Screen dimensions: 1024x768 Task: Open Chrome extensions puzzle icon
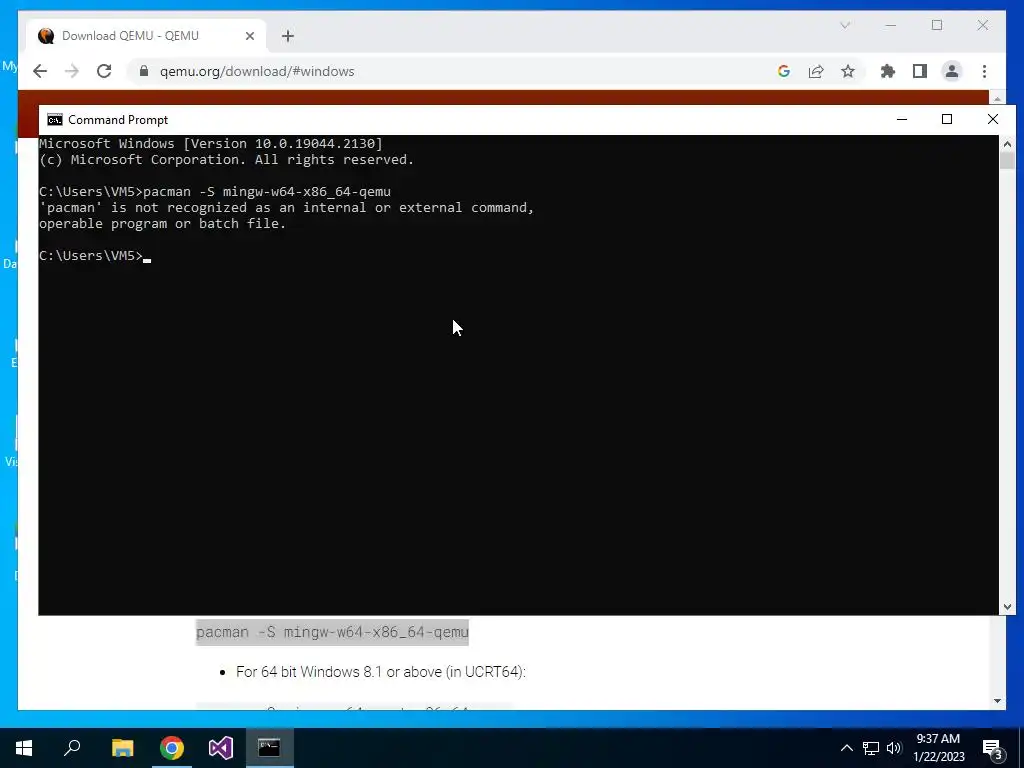(888, 71)
